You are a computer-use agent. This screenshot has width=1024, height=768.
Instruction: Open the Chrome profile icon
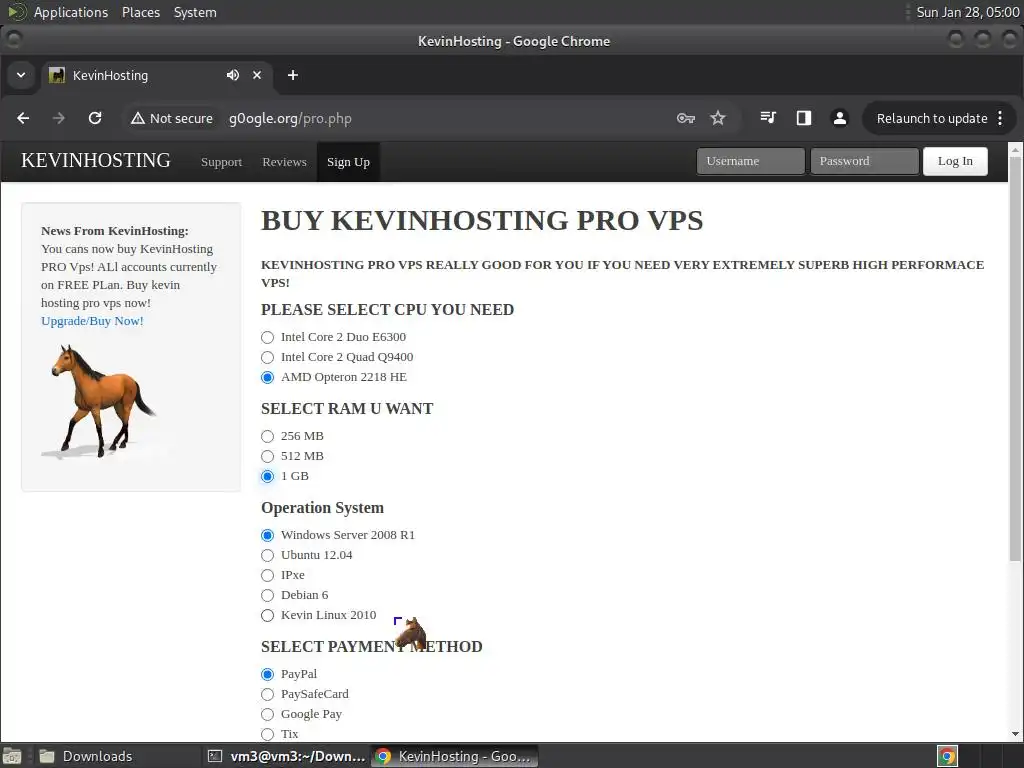(840, 118)
